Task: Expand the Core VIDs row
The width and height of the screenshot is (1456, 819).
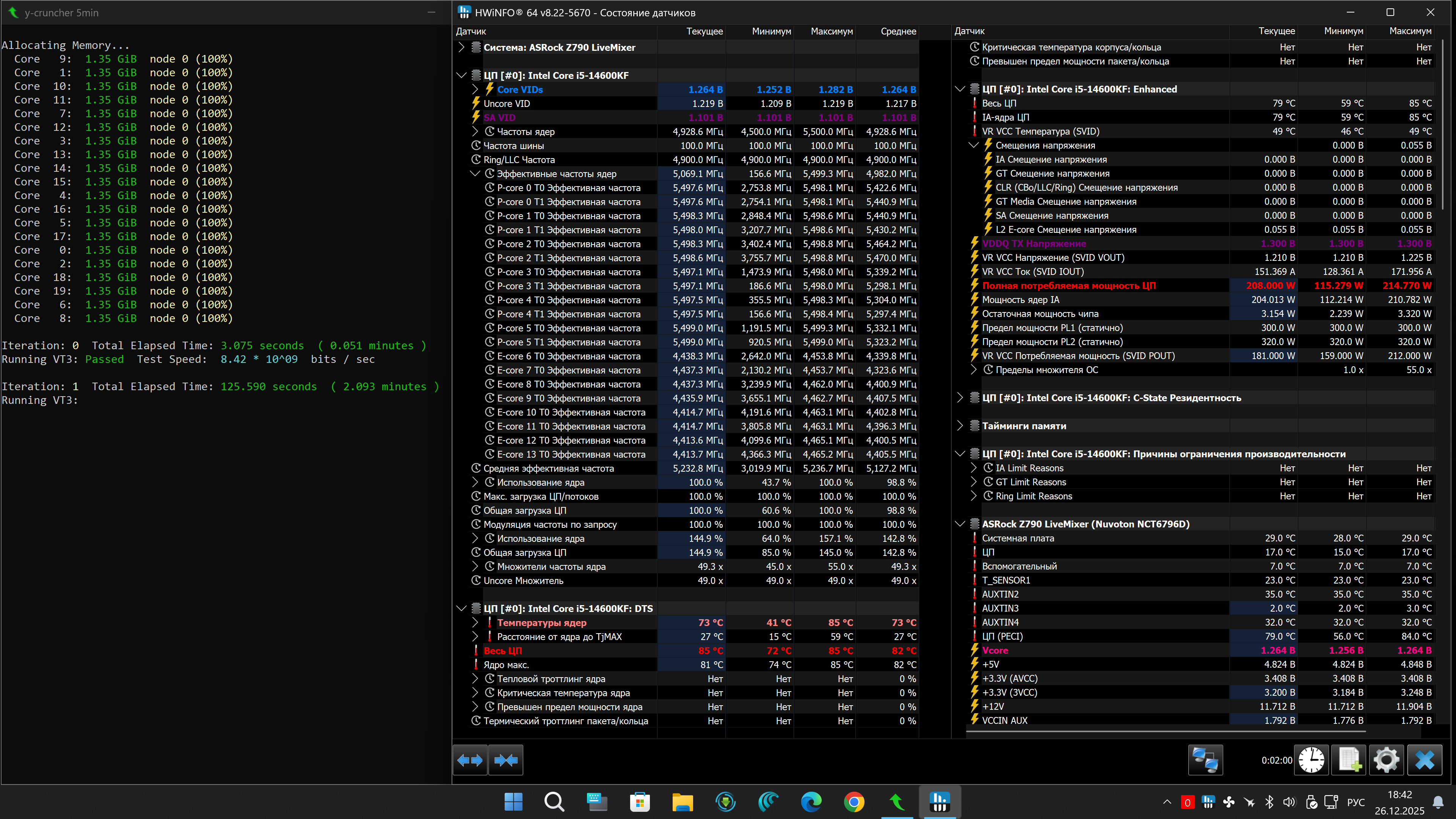Action: 475,89
